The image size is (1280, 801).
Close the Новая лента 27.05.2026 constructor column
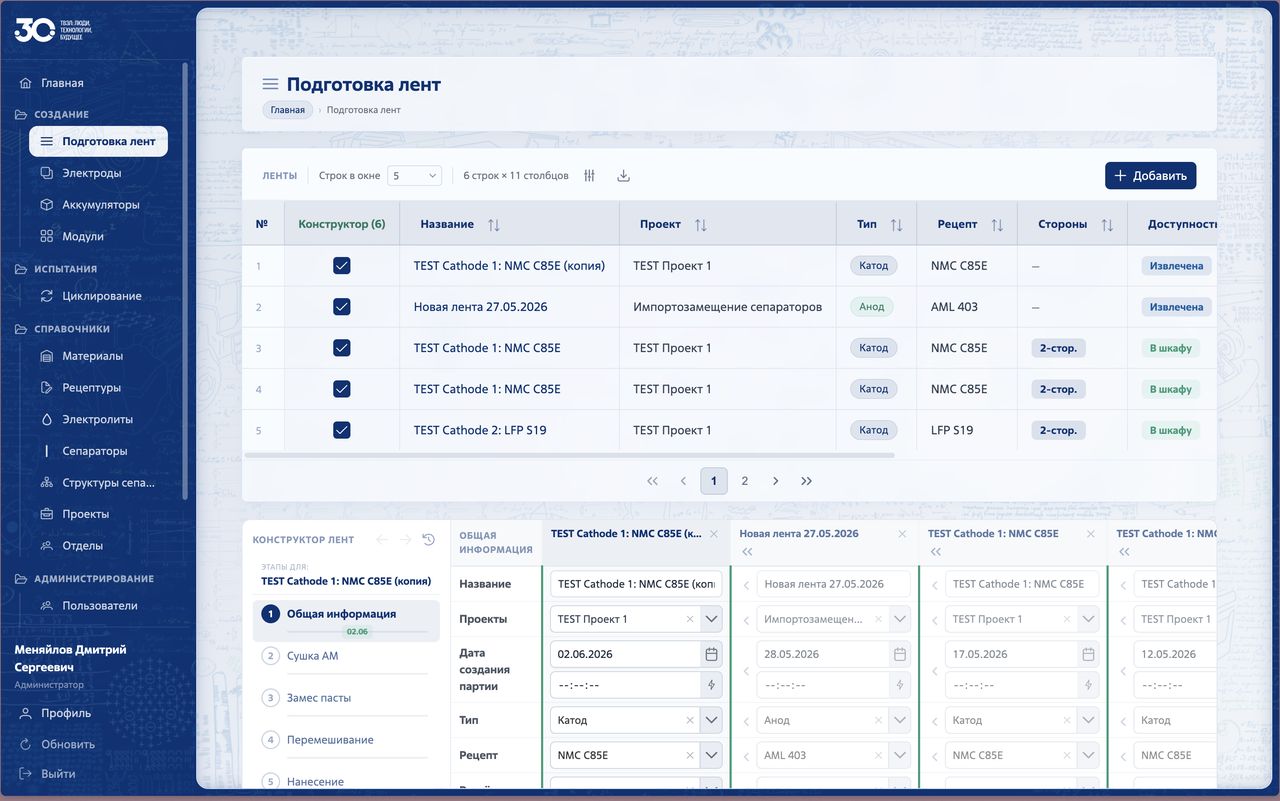coord(903,534)
